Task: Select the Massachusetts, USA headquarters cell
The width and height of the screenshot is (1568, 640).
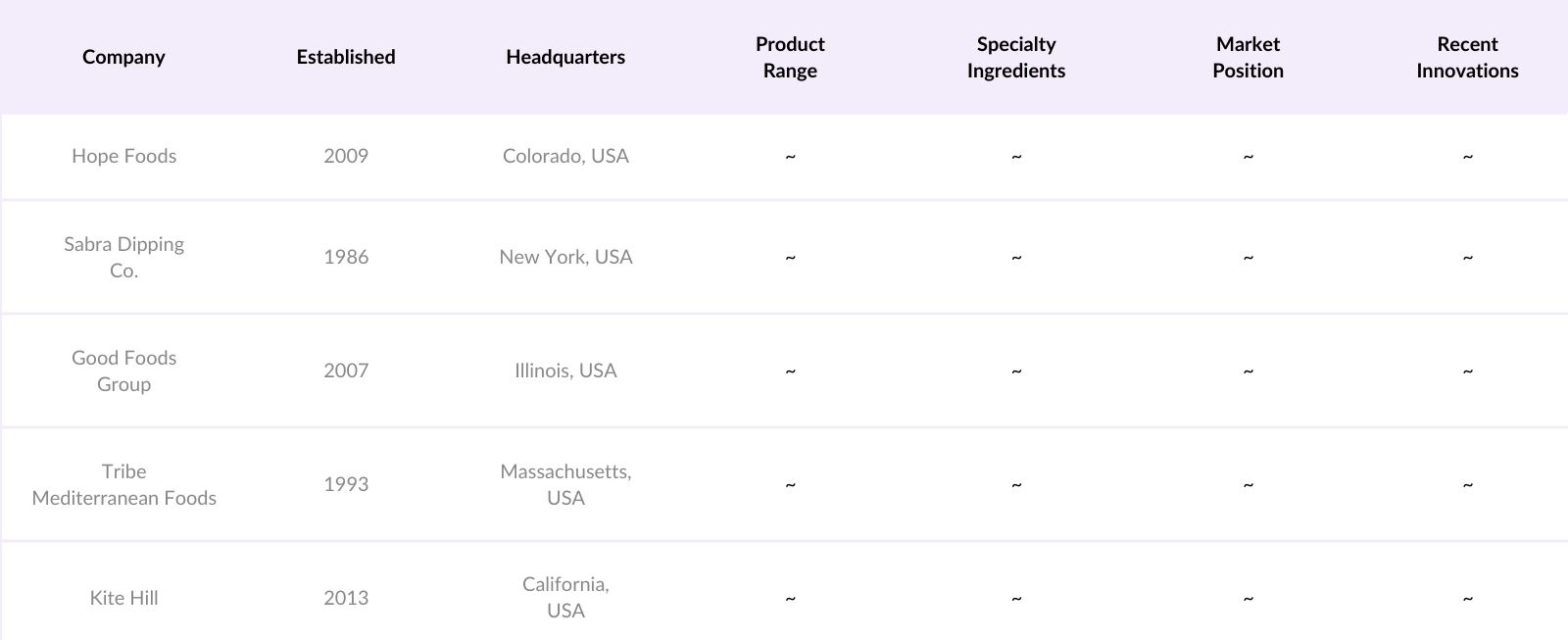Action: point(565,484)
